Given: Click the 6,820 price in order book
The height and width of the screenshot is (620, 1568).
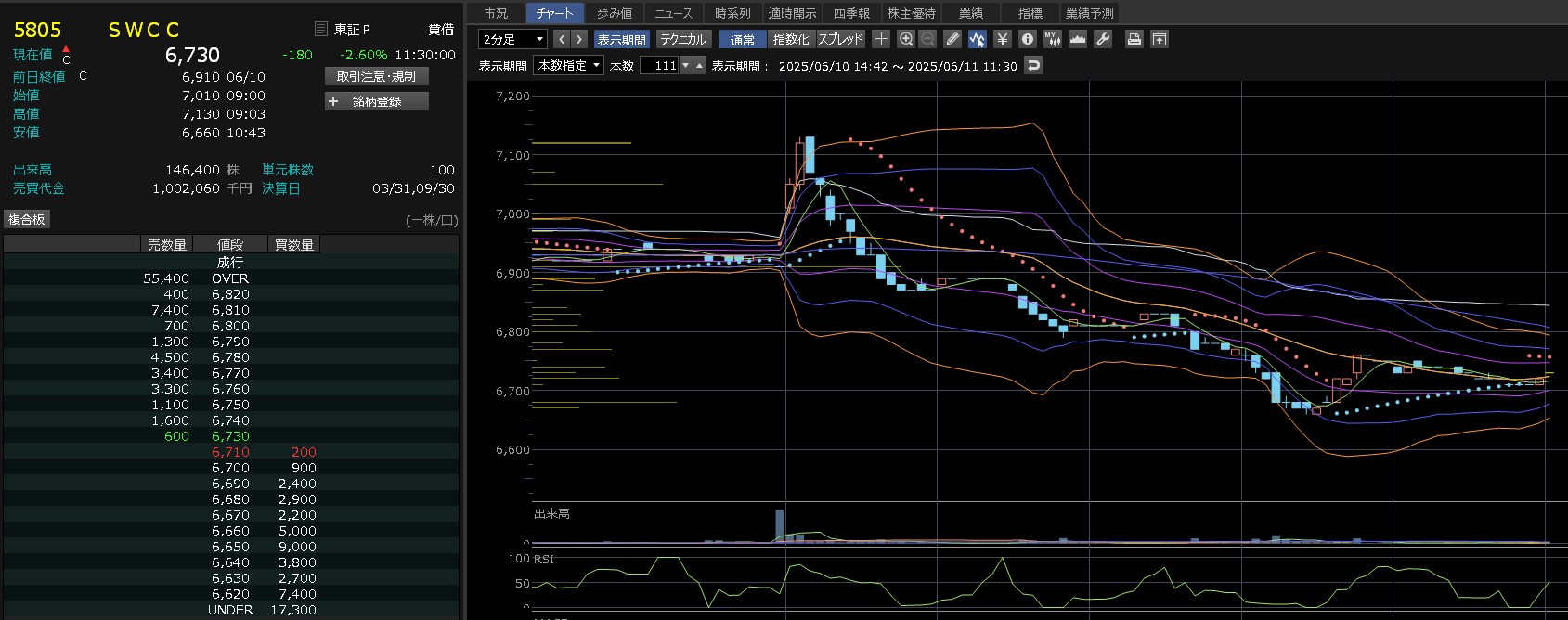Looking at the screenshot, I should pyautogui.click(x=230, y=294).
